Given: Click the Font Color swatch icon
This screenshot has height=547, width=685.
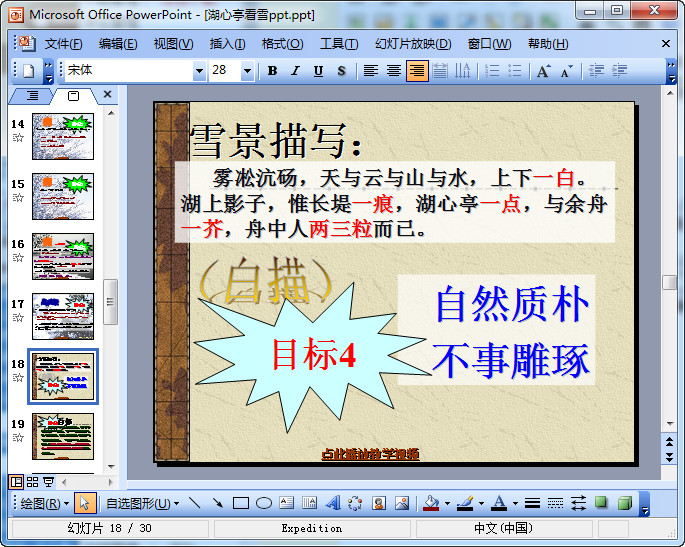Looking at the screenshot, I should (x=499, y=503).
